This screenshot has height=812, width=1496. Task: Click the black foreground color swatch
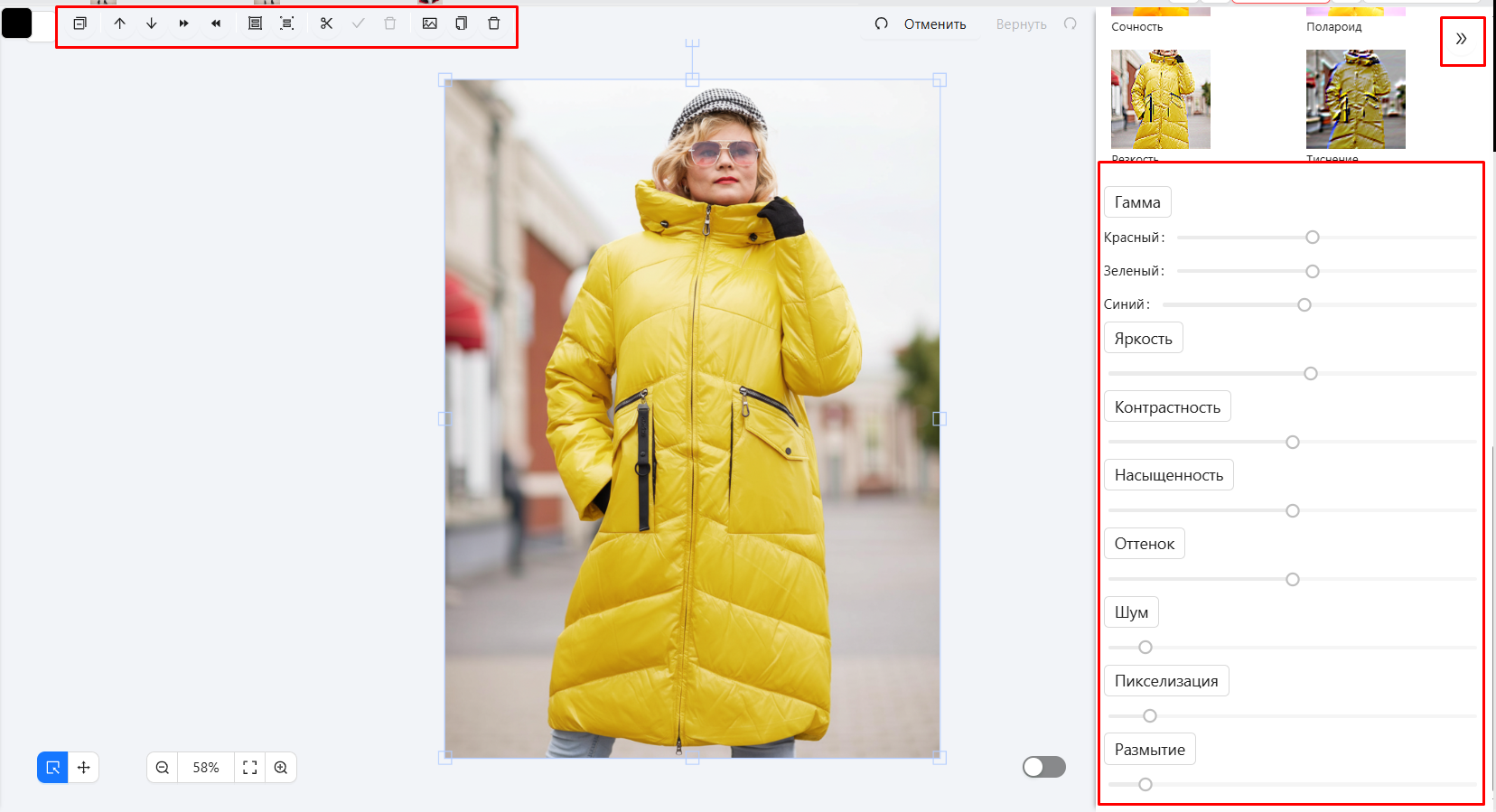coord(17,23)
